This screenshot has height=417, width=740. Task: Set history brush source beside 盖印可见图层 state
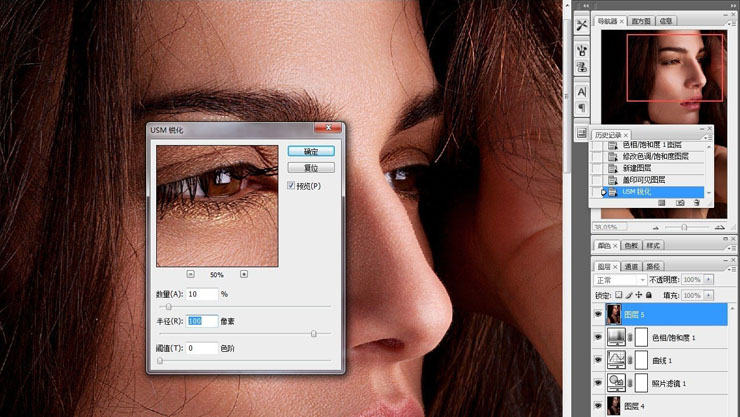(597, 180)
